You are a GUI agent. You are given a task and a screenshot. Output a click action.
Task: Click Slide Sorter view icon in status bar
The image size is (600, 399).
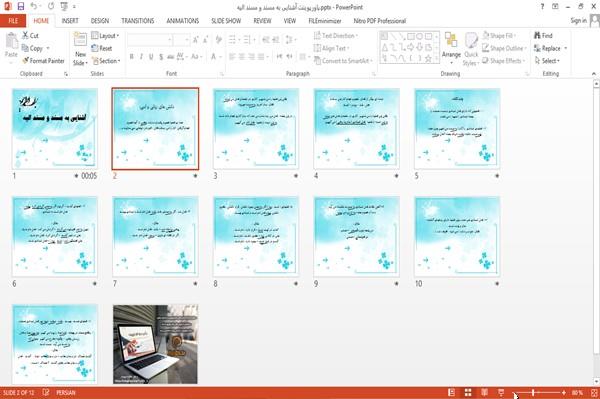[468, 392]
